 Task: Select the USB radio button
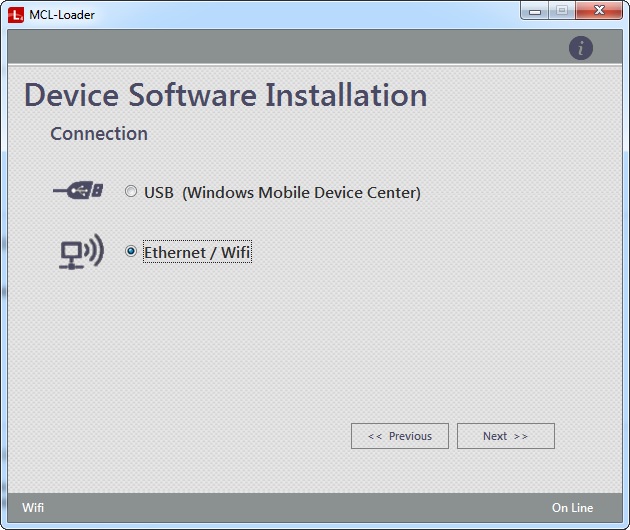(x=131, y=192)
